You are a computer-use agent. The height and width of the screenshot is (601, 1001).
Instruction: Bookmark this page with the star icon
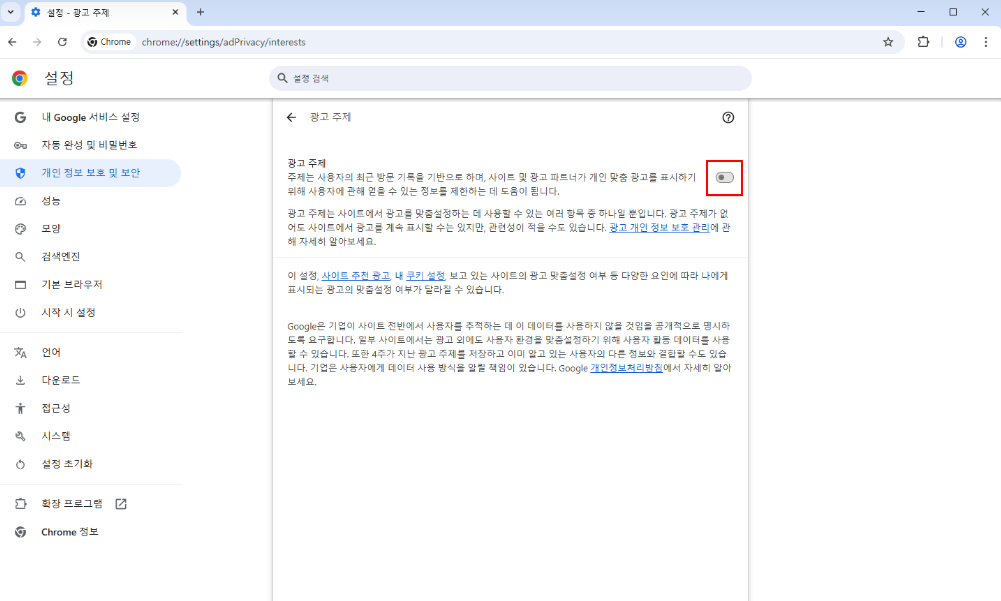(888, 42)
